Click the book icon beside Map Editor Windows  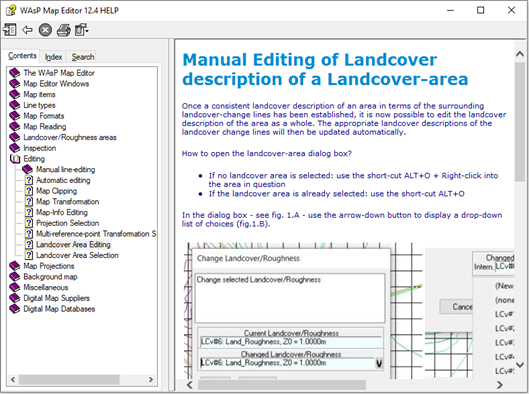15,84
